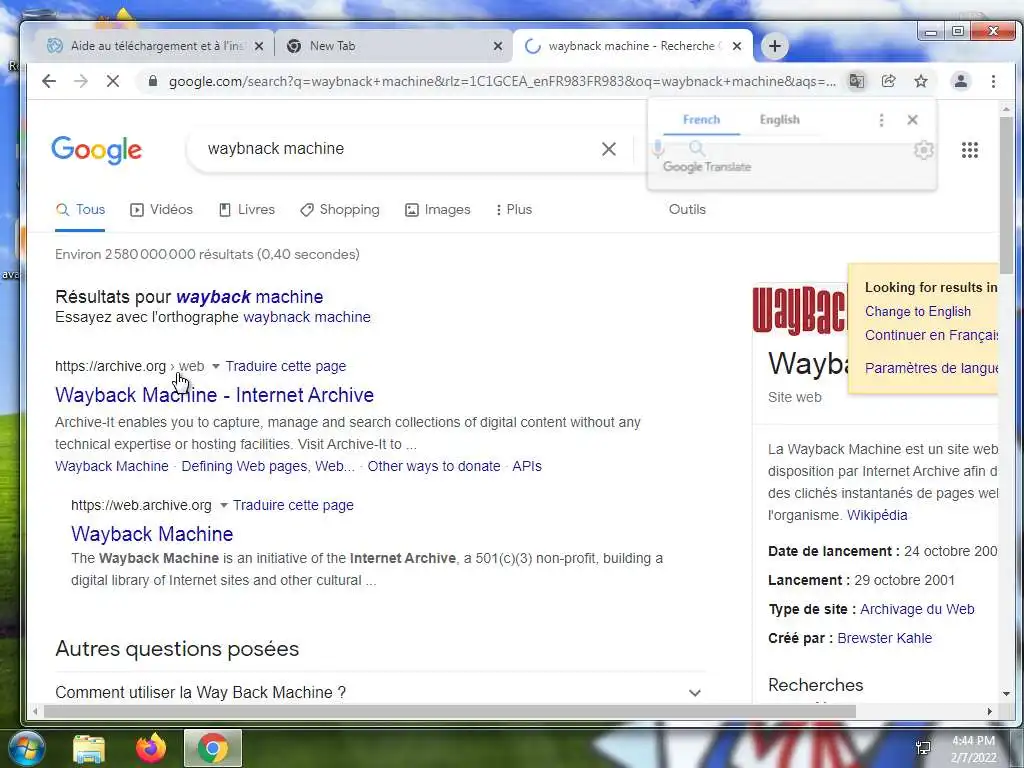
Task: Click Change to English link
Action: coord(918,312)
